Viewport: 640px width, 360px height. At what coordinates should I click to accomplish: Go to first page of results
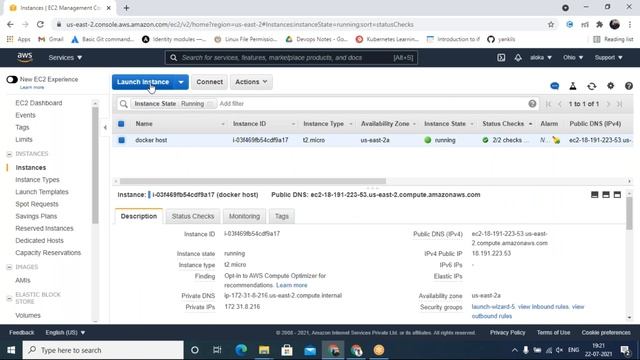548,104
